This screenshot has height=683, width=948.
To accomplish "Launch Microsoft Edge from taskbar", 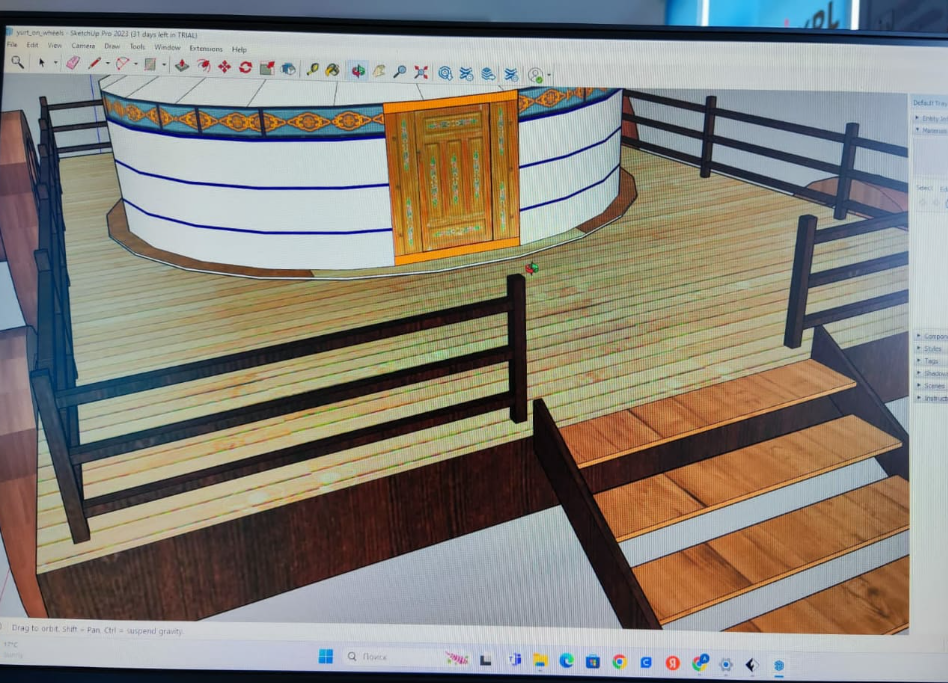I will 567,661.
